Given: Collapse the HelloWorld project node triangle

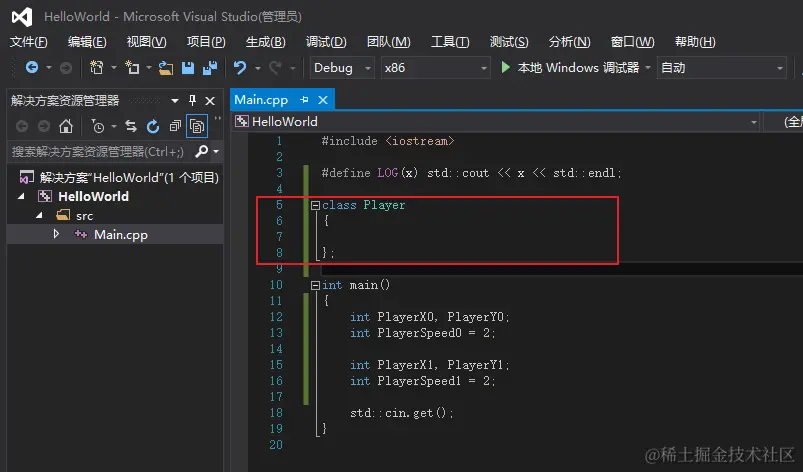Looking at the screenshot, I should pyautogui.click(x=21, y=196).
